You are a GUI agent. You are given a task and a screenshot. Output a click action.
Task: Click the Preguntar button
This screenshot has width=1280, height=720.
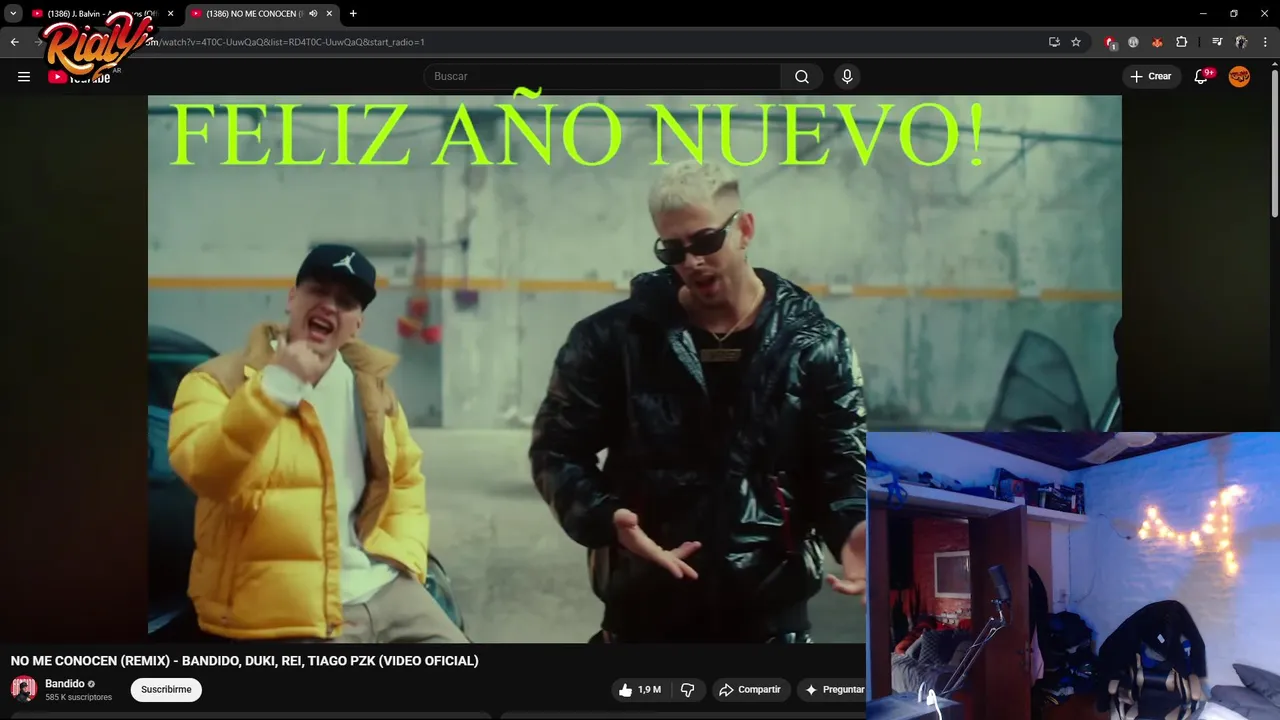pos(834,690)
